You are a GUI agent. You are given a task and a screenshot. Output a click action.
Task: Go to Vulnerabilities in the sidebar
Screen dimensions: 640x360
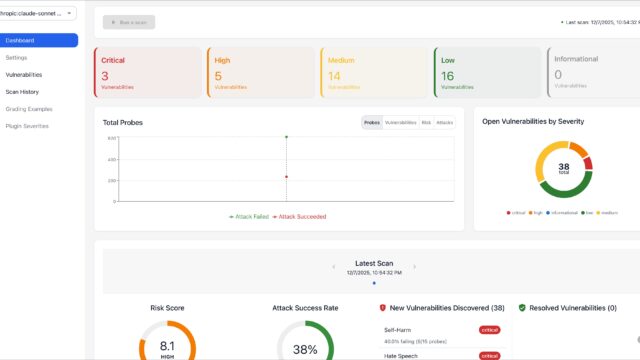[x=24, y=75]
